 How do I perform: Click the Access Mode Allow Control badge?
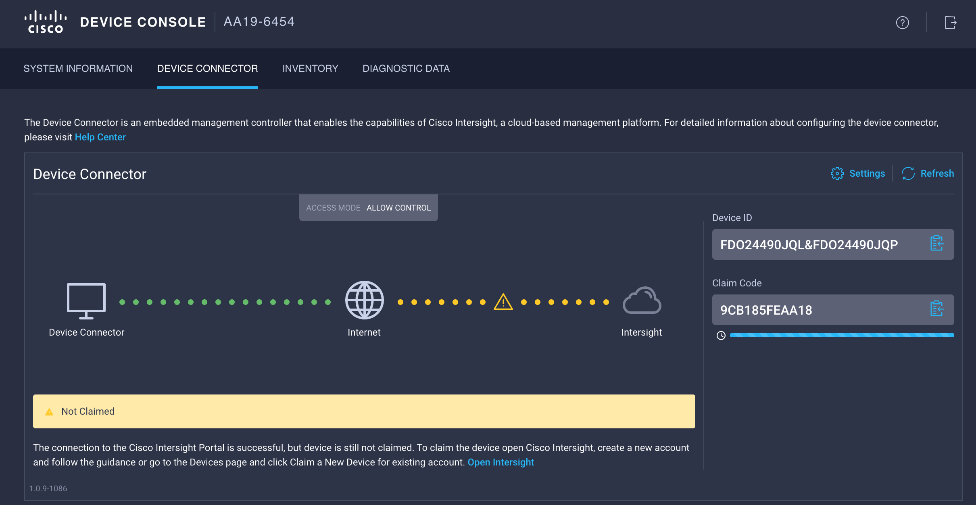(x=368, y=208)
